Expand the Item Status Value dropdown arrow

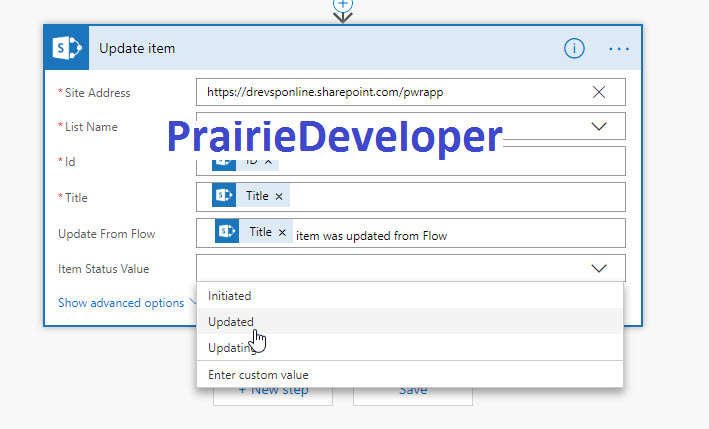click(599, 269)
